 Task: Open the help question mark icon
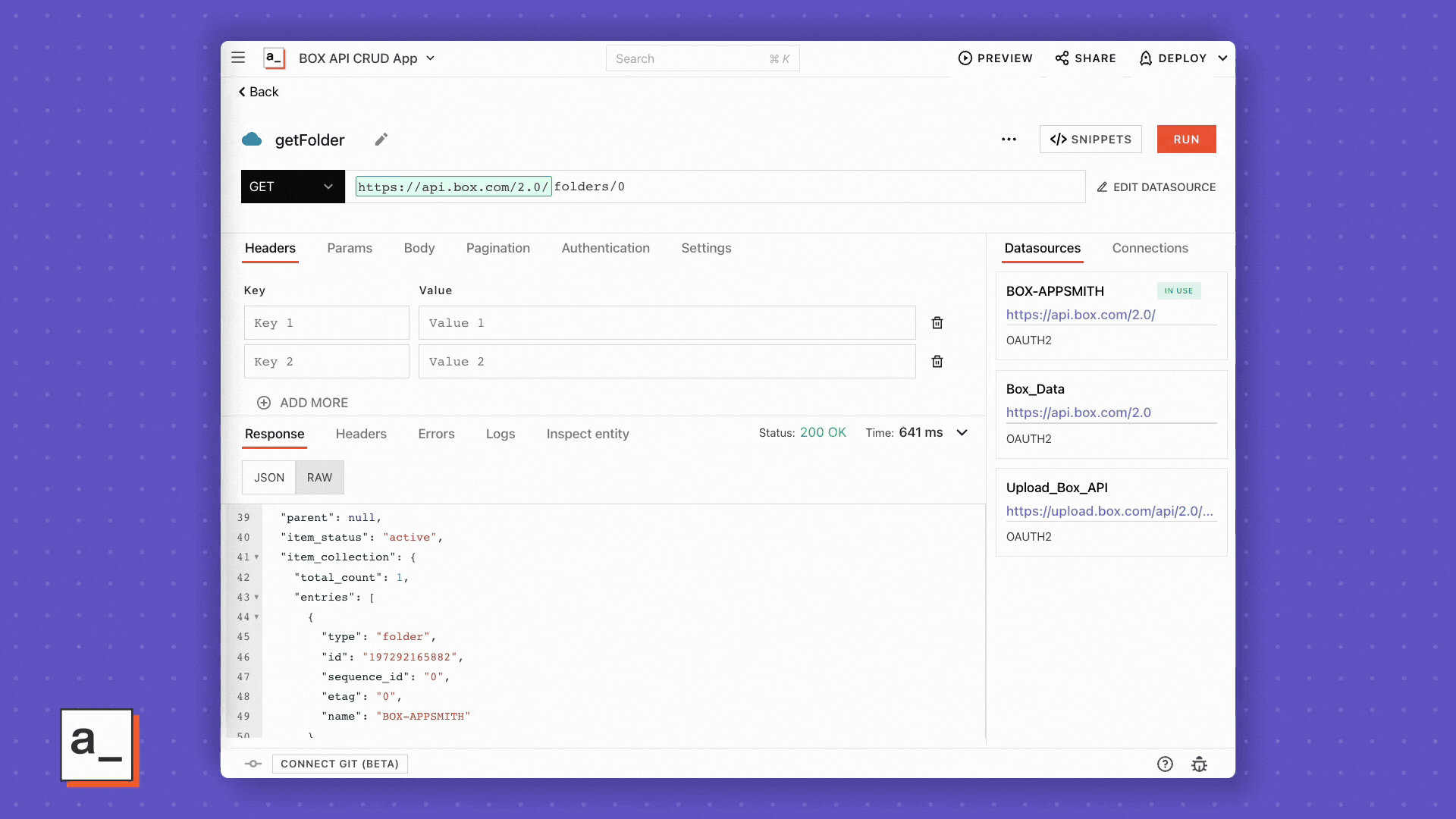pyautogui.click(x=1165, y=764)
